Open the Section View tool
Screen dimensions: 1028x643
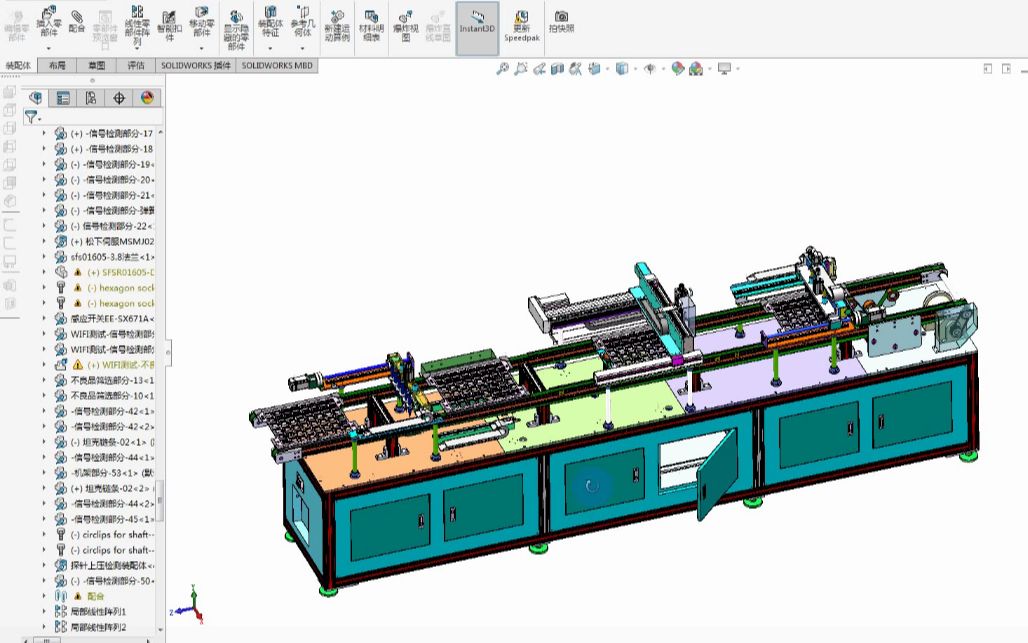[x=558, y=68]
